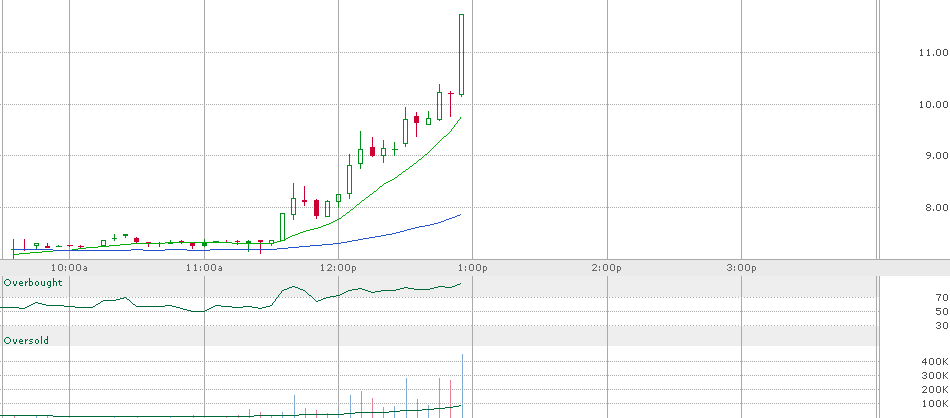The image size is (950, 418).
Task: Click the RSI 30 level label
Action: 942,326
